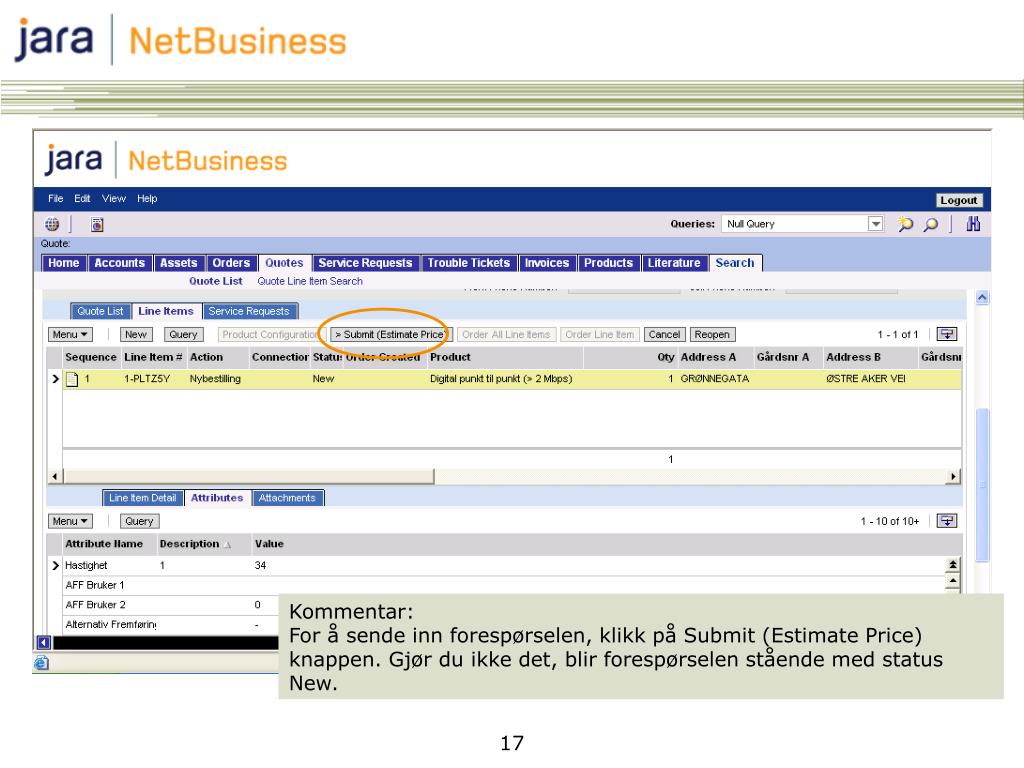Open the Attachments tab

287,498
